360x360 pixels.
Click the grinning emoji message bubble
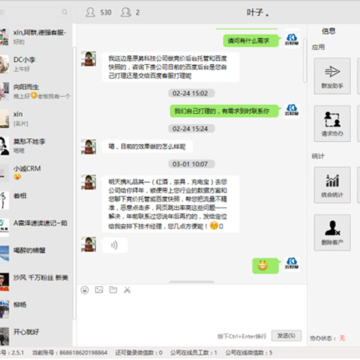point(265,266)
